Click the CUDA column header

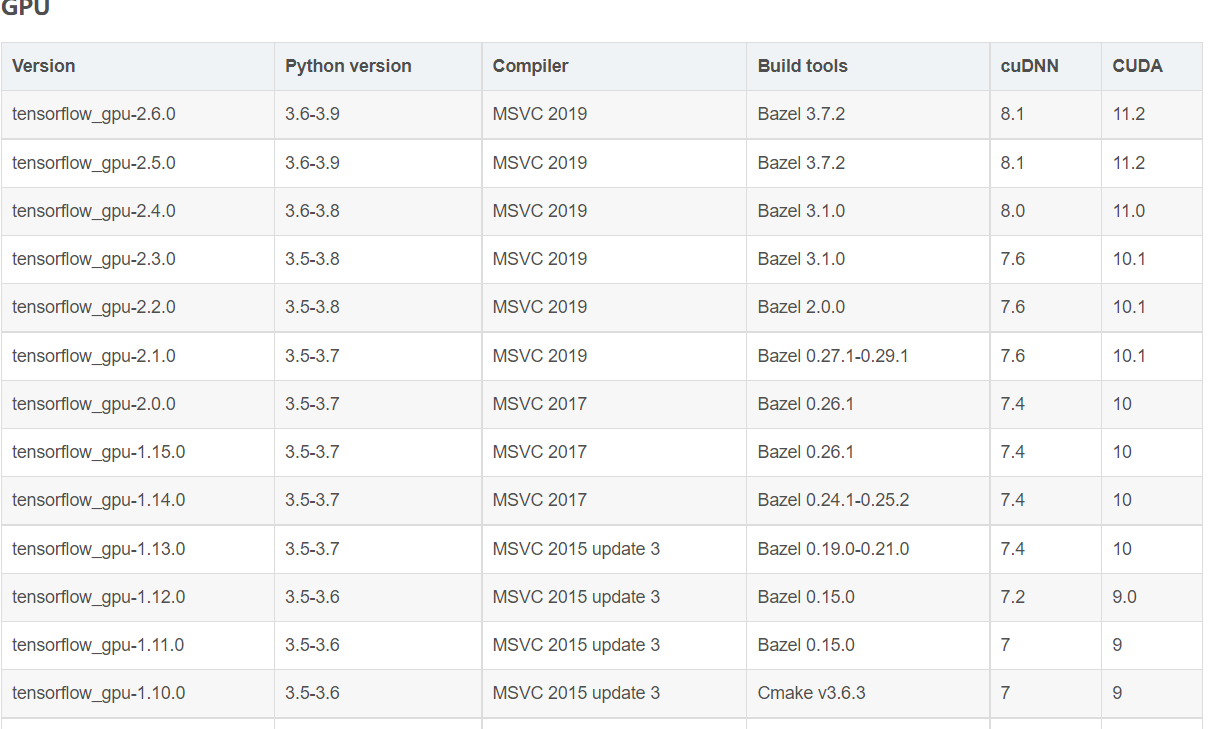(1152, 66)
